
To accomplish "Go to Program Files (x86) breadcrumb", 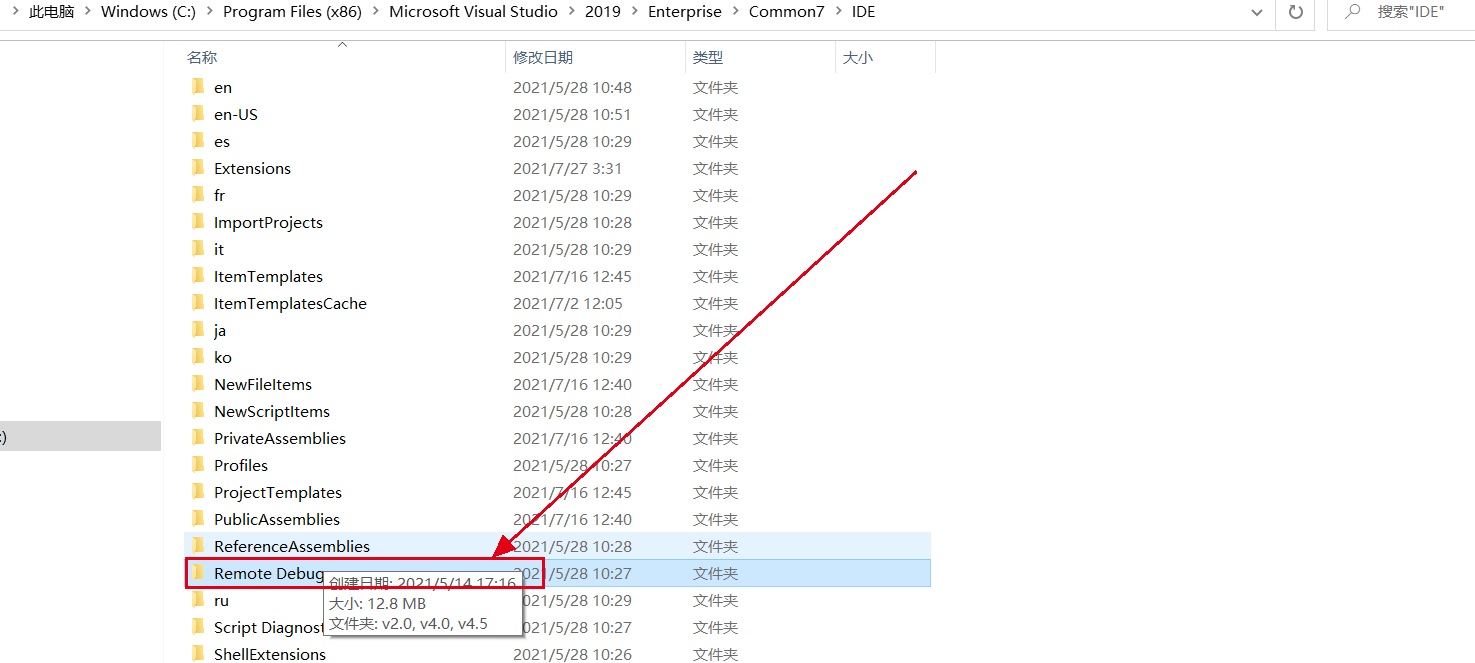I will click(293, 12).
